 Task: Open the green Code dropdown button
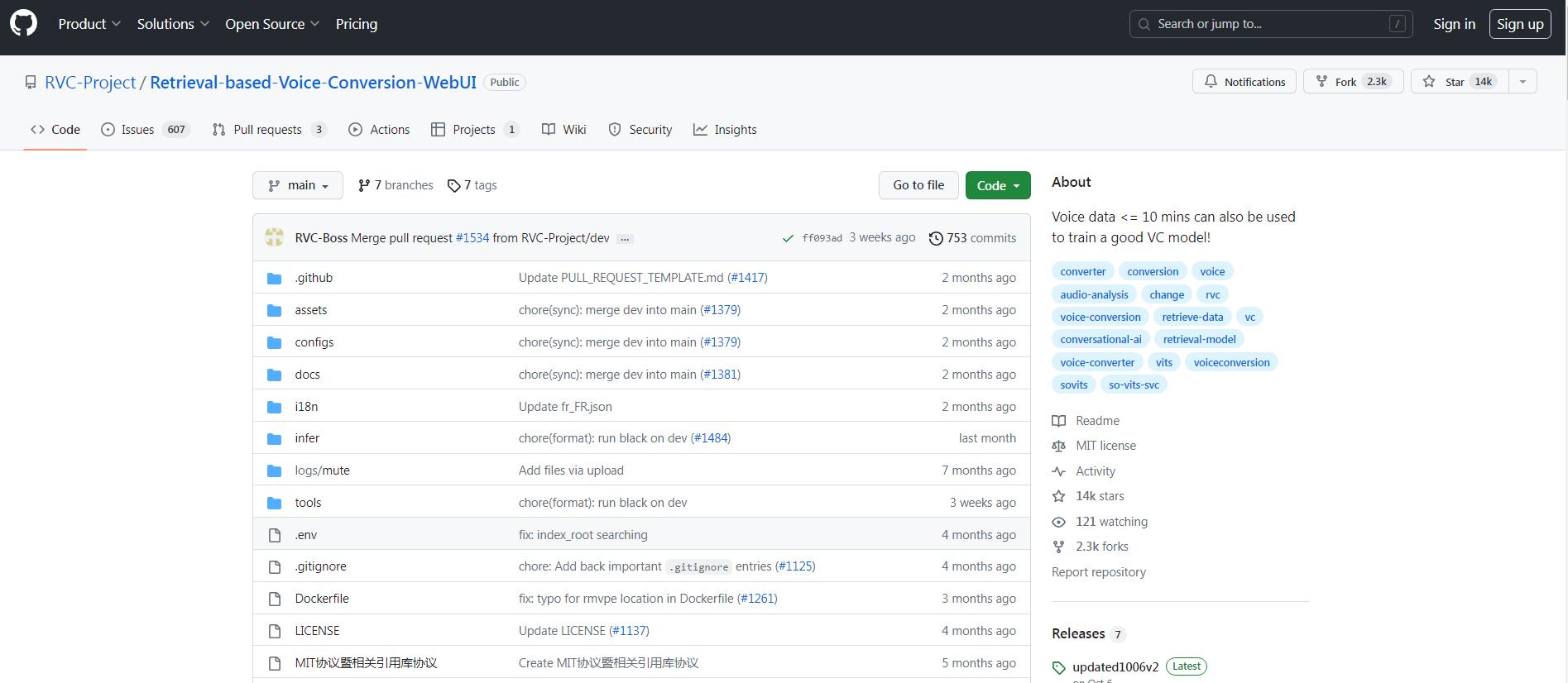[998, 185]
